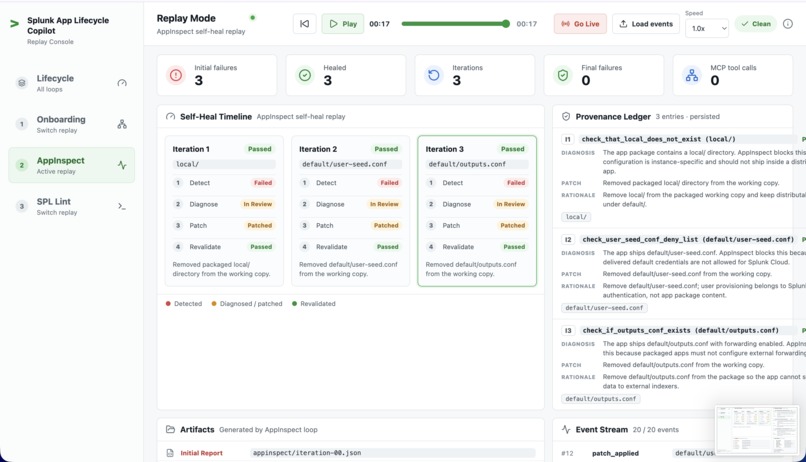Click the Go Live button

[x=580, y=24]
